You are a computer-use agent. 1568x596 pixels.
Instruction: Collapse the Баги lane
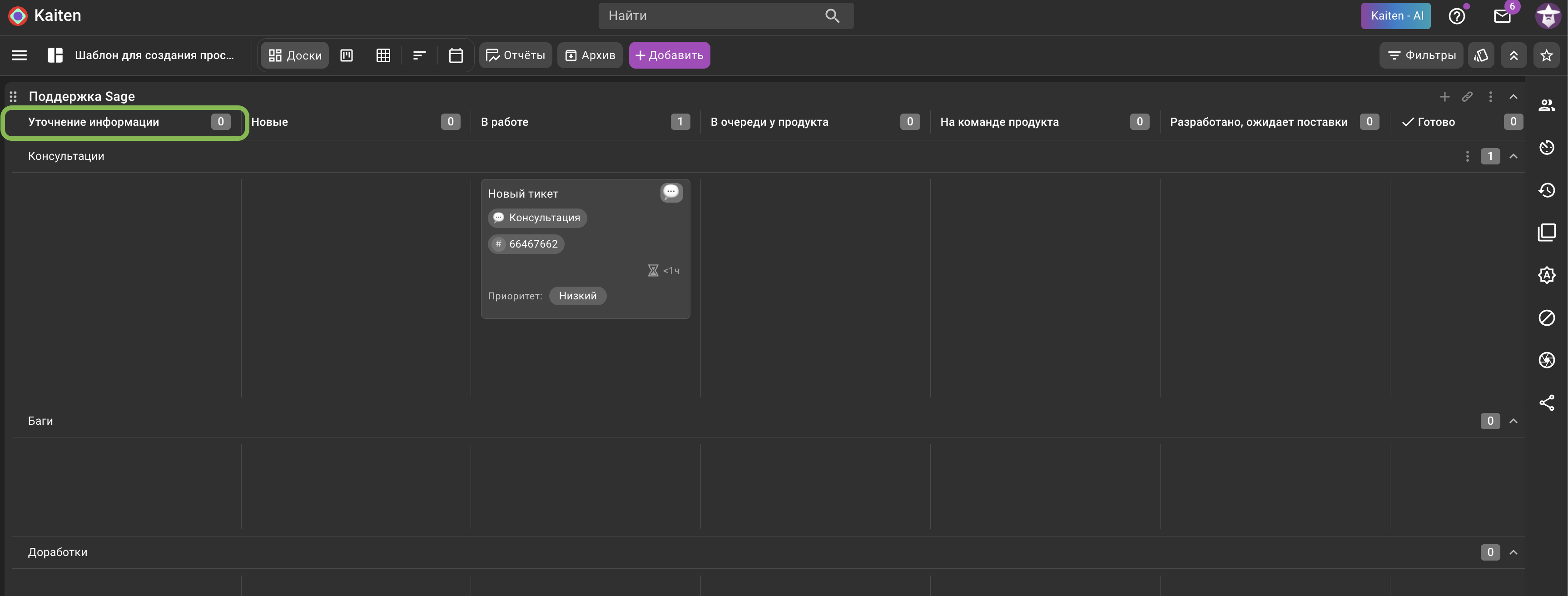click(x=1513, y=421)
